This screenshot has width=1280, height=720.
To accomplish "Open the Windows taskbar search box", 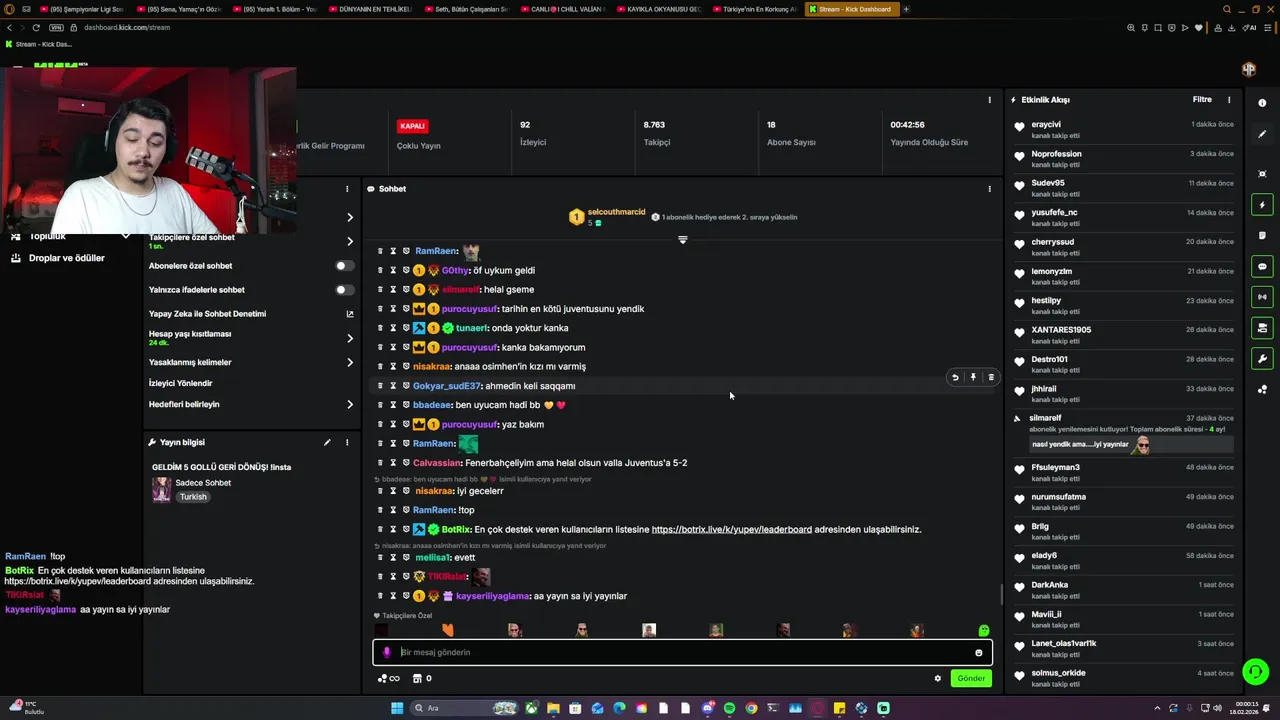I will click(x=466, y=708).
